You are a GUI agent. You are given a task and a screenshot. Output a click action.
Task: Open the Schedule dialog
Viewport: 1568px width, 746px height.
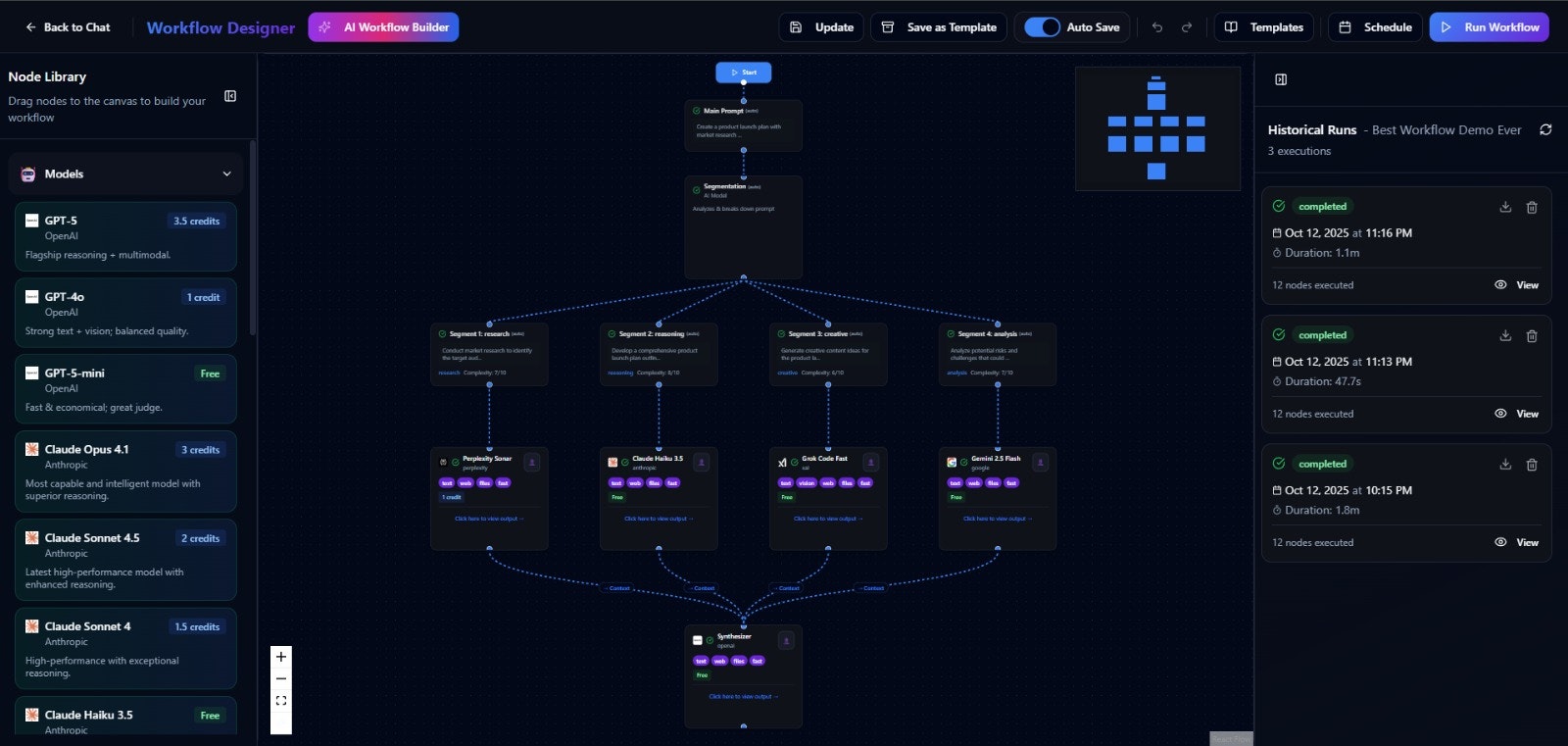point(1375,27)
